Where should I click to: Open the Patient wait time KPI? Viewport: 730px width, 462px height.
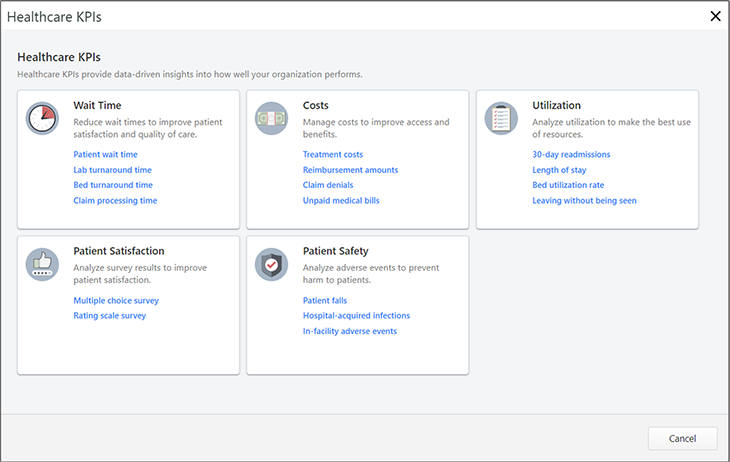point(105,155)
